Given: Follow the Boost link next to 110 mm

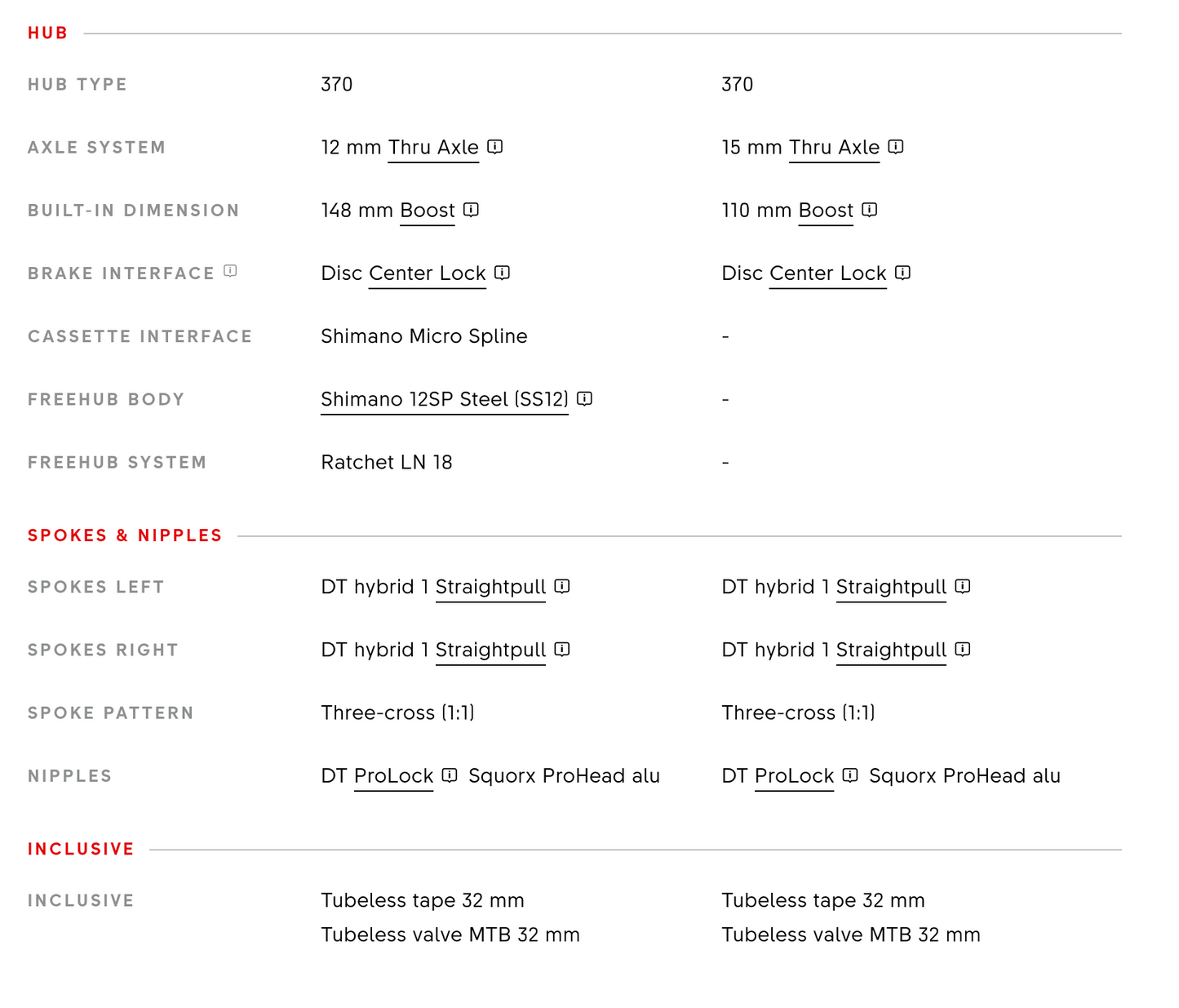Looking at the screenshot, I should (x=826, y=211).
